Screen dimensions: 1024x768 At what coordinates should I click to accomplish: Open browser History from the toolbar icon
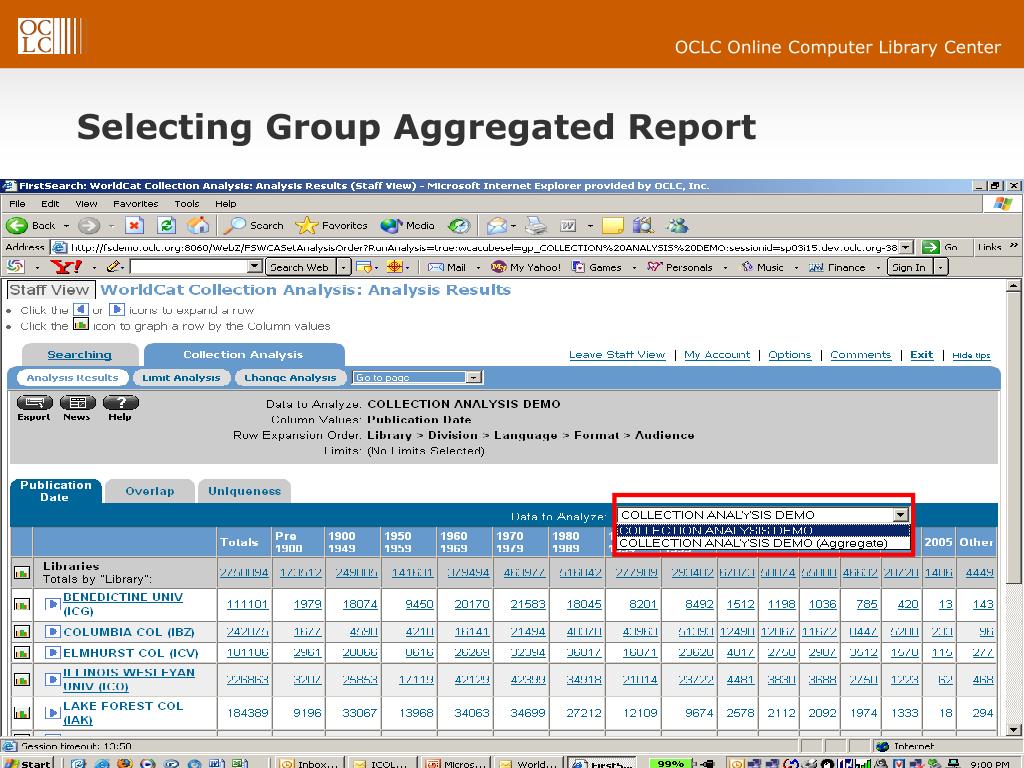pyautogui.click(x=459, y=226)
